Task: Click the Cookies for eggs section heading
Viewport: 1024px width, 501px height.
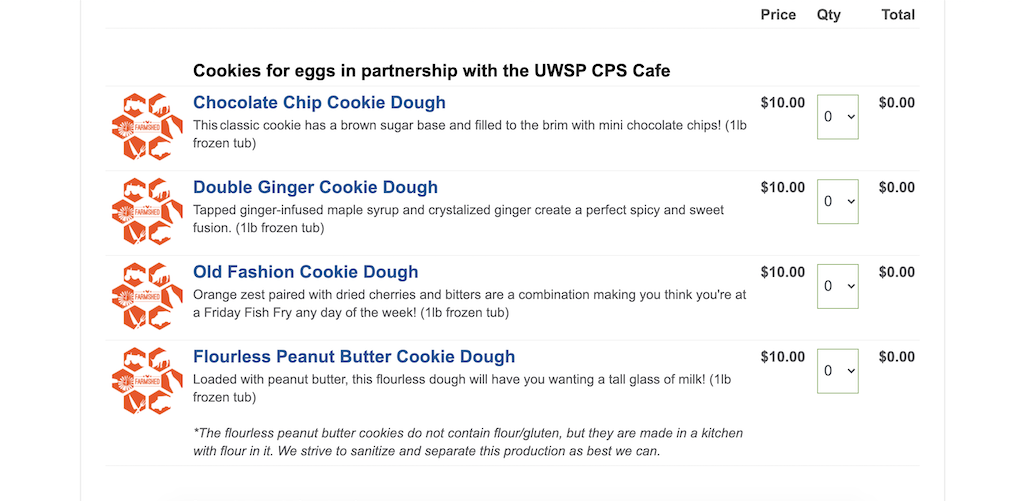Action: (432, 71)
